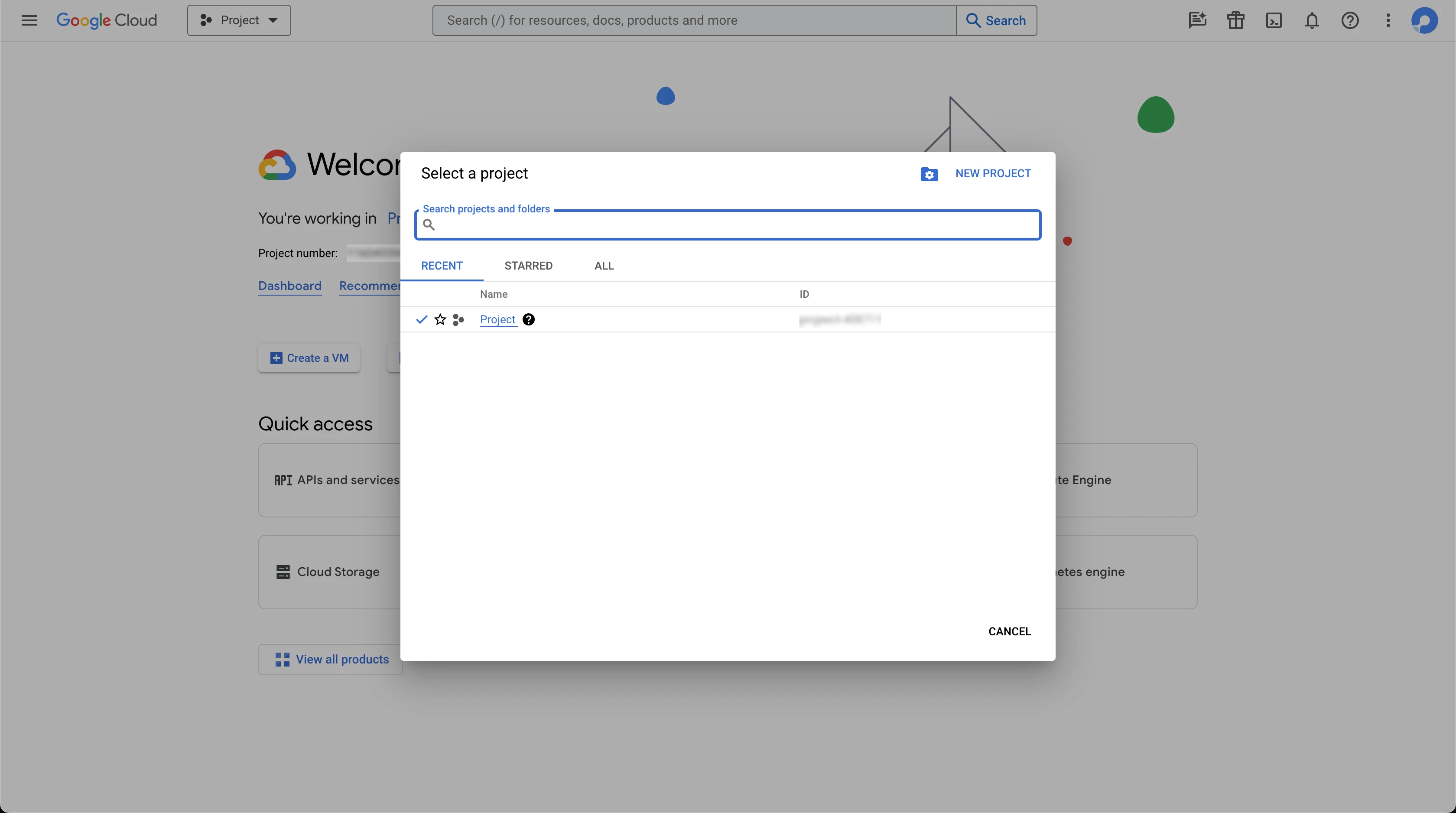The image size is (1456, 813).
Task: Click the checkmark on selected Project row
Action: [422, 319]
